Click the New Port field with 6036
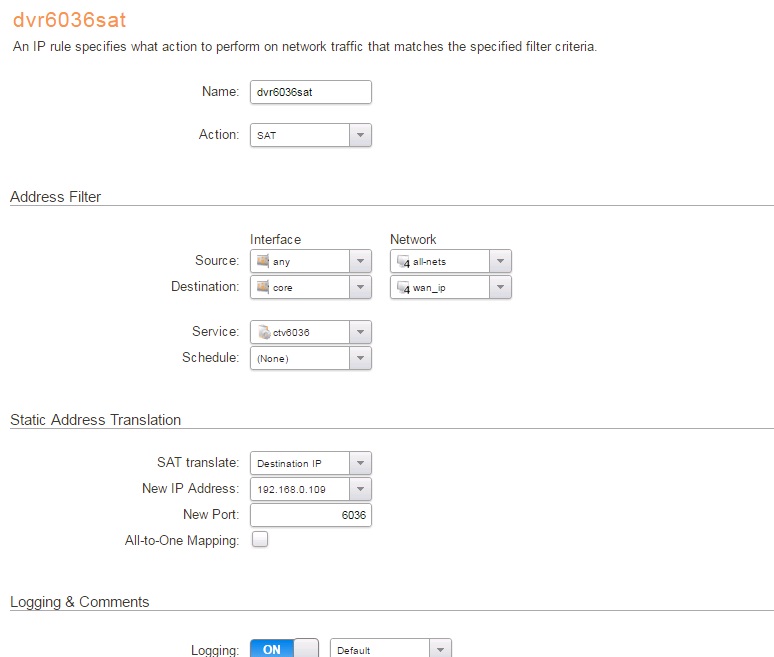Image resolution: width=774 pixels, height=657 pixels. coord(310,515)
